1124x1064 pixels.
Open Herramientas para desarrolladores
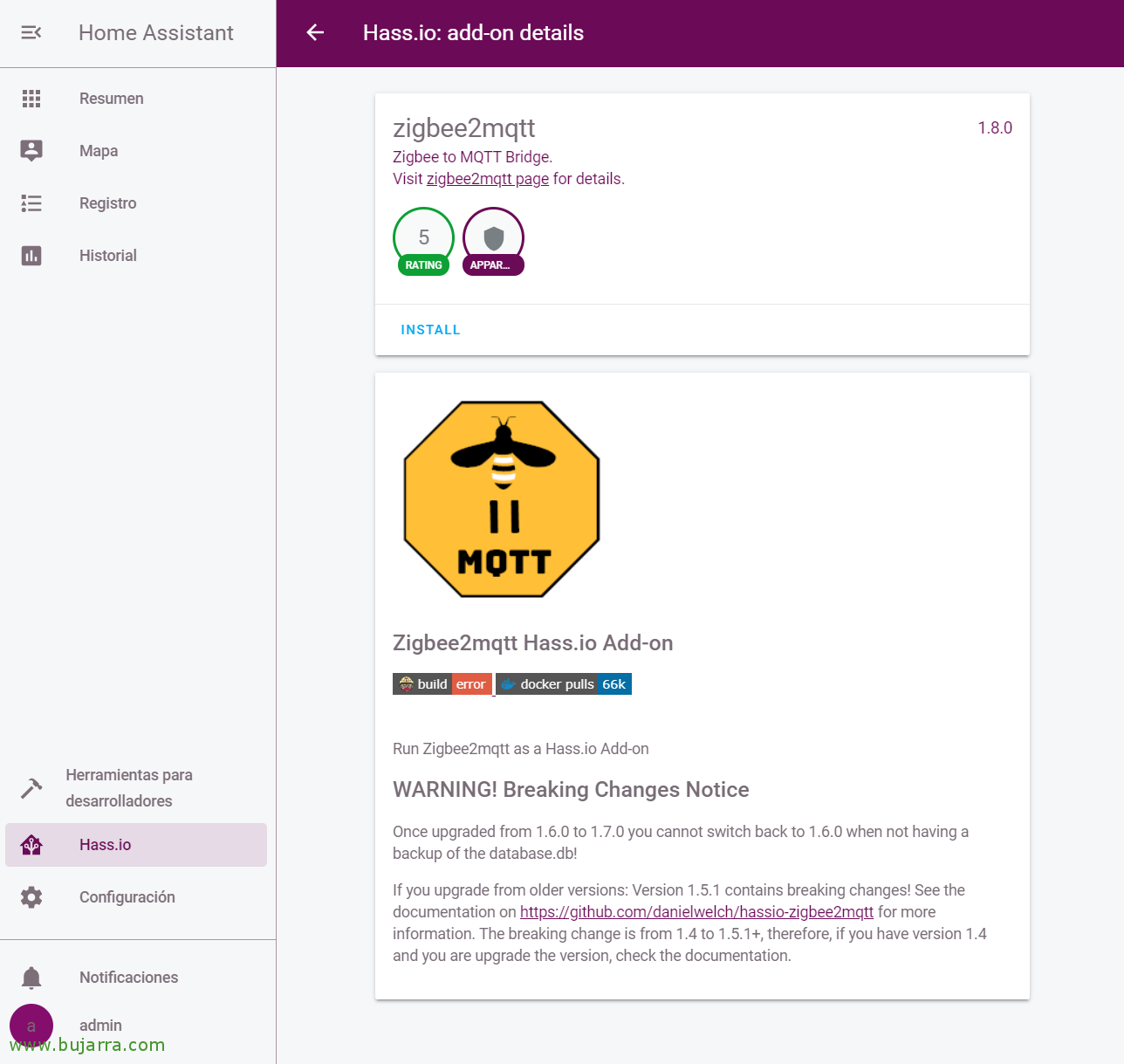pyautogui.click(x=138, y=788)
